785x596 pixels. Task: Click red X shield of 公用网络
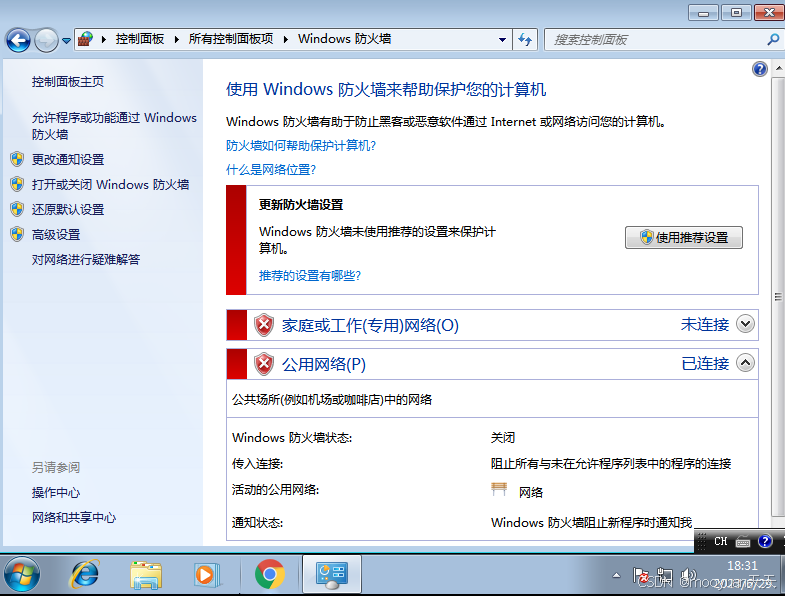(264, 364)
